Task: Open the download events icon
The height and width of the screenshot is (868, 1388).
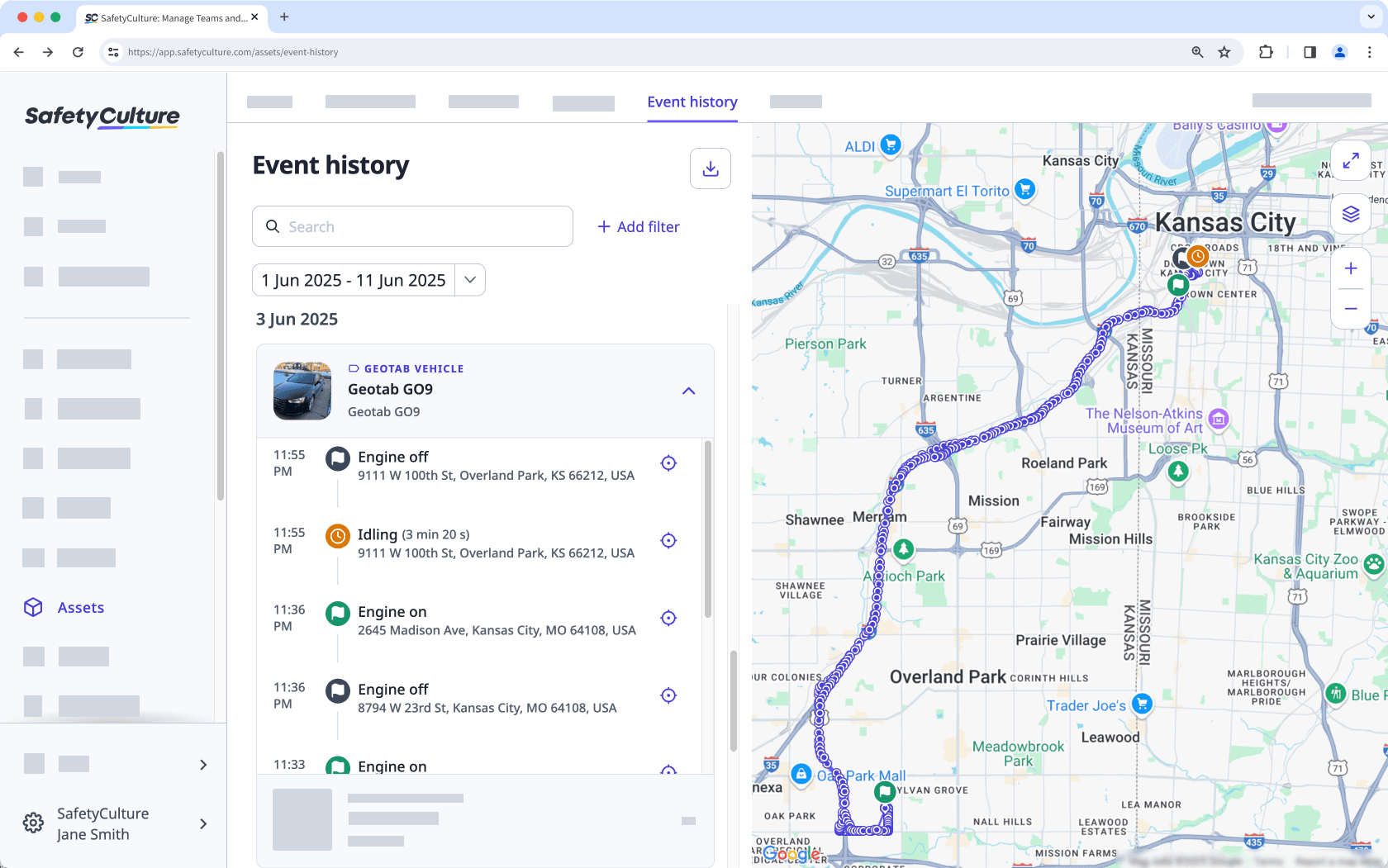Action: pos(710,168)
